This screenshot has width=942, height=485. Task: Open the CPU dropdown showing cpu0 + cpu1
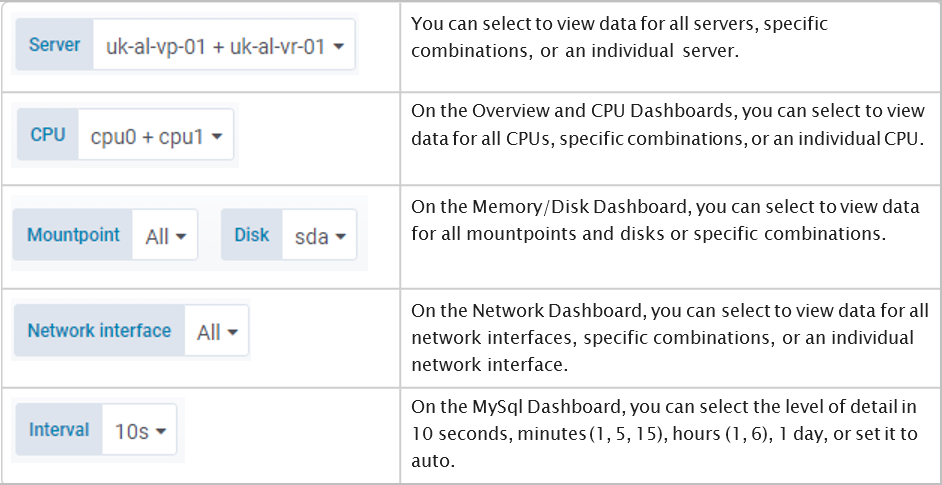point(155,136)
